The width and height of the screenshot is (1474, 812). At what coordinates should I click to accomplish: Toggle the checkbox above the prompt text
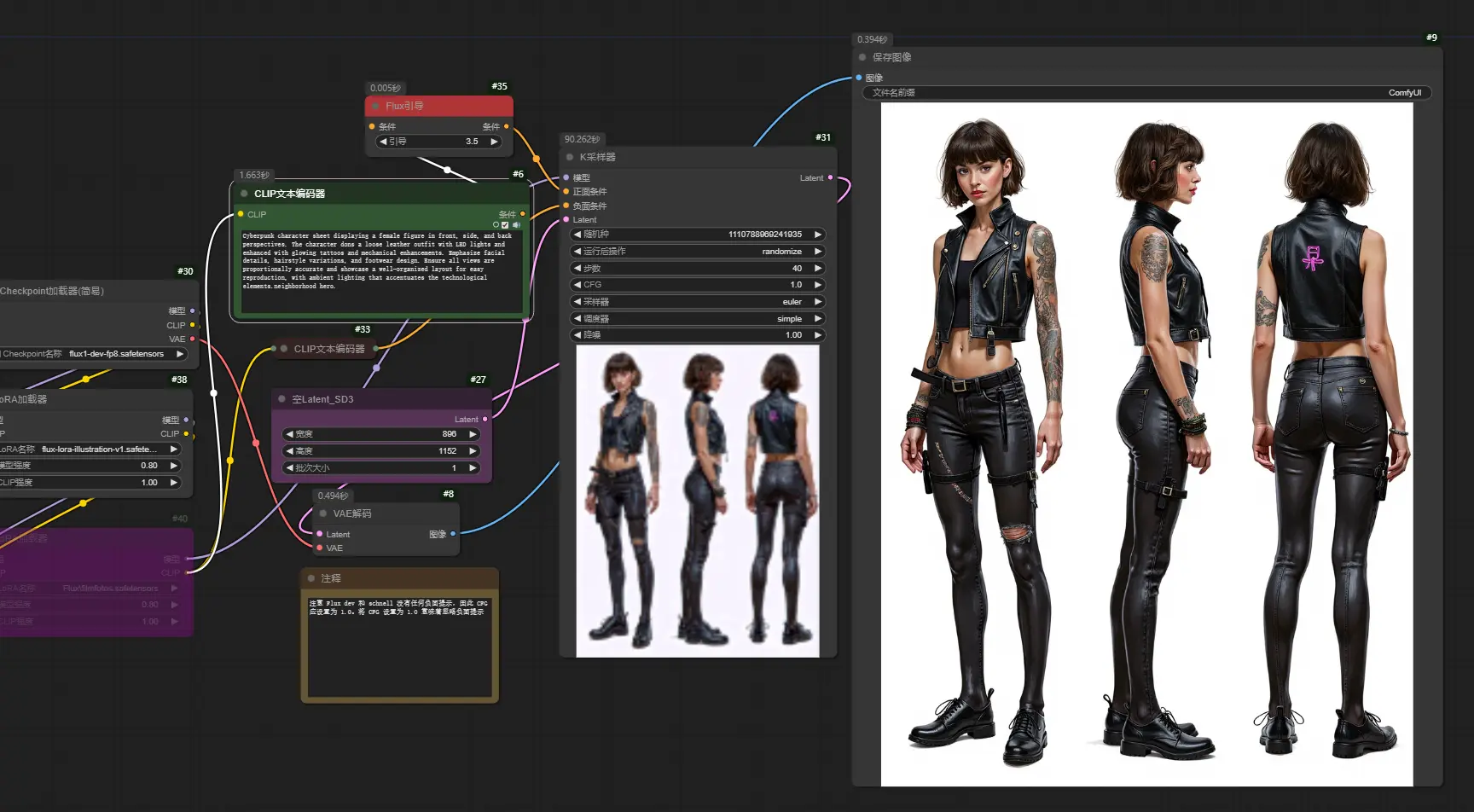(x=506, y=225)
